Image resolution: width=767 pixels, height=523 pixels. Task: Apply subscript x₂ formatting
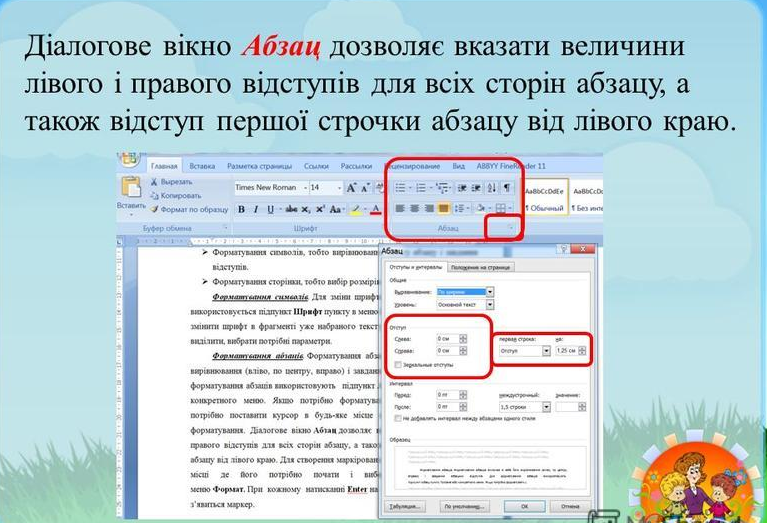(x=306, y=209)
